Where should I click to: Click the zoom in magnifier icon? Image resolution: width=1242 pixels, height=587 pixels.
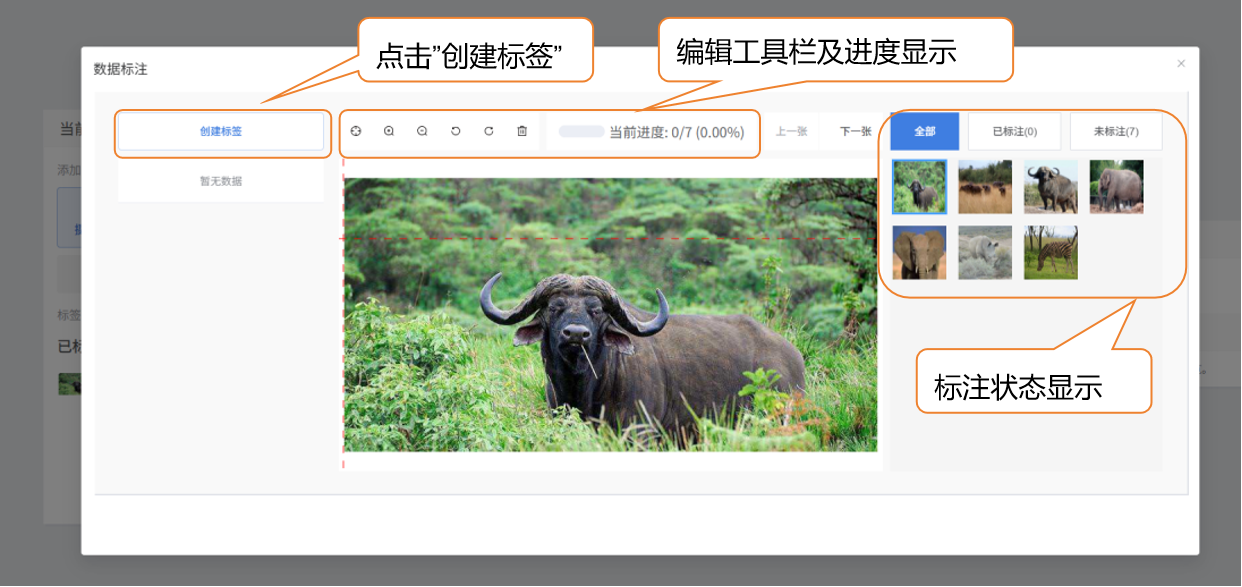pyautogui.click(x=389, y=131)
